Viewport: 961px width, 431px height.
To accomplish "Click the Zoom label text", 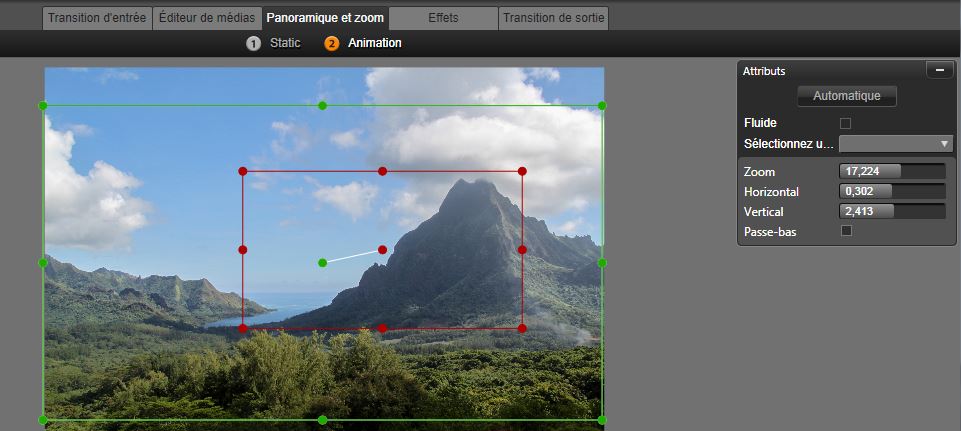I will (759, 172).
